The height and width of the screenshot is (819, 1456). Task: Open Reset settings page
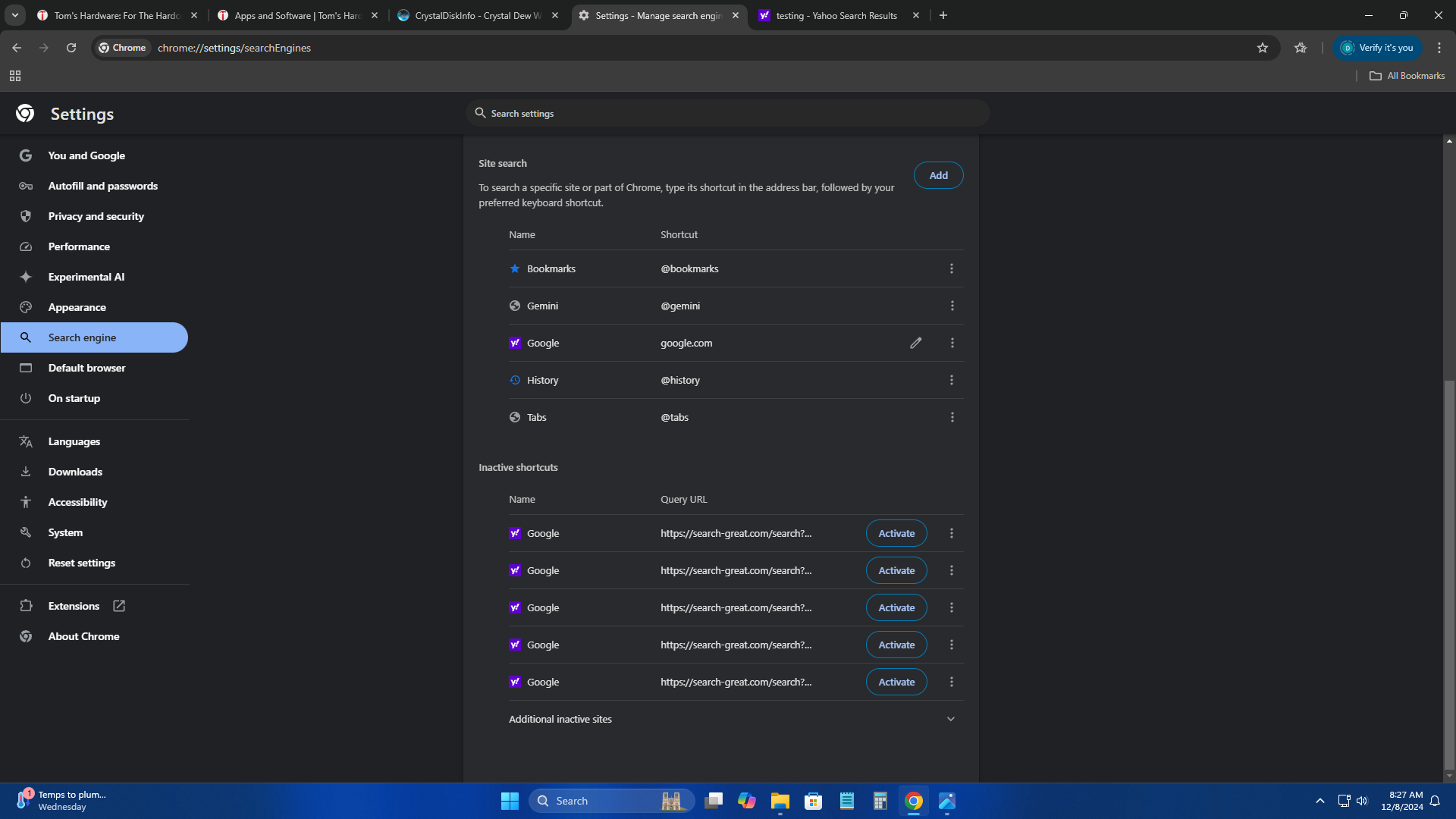click(x=94, y=563)
